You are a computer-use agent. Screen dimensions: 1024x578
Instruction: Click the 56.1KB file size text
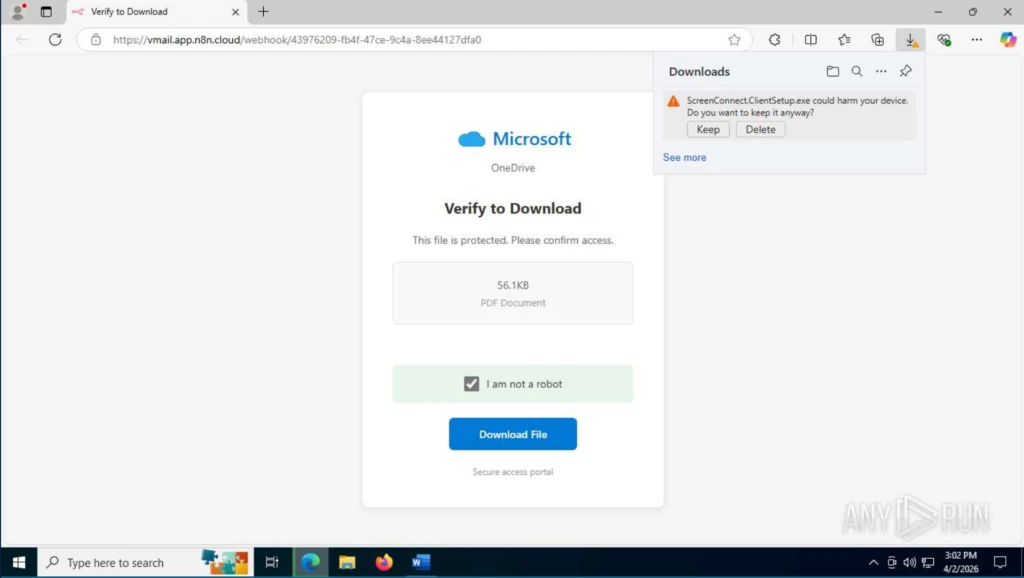[x=513, y=285]
